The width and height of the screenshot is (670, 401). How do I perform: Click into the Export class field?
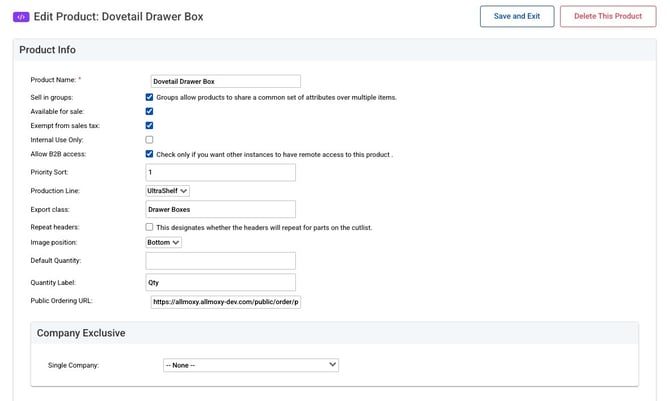click(x=220, y=209)
